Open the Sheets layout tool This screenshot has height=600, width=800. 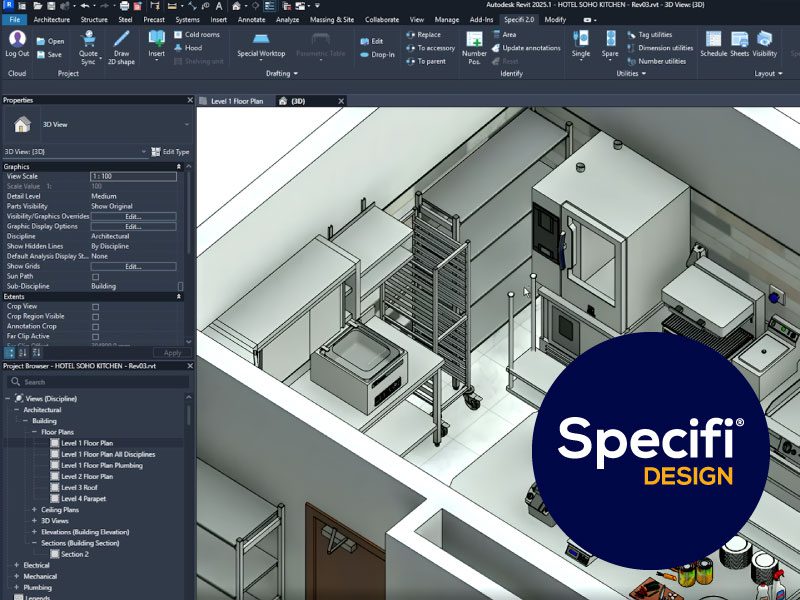click(x=739, y=44)
